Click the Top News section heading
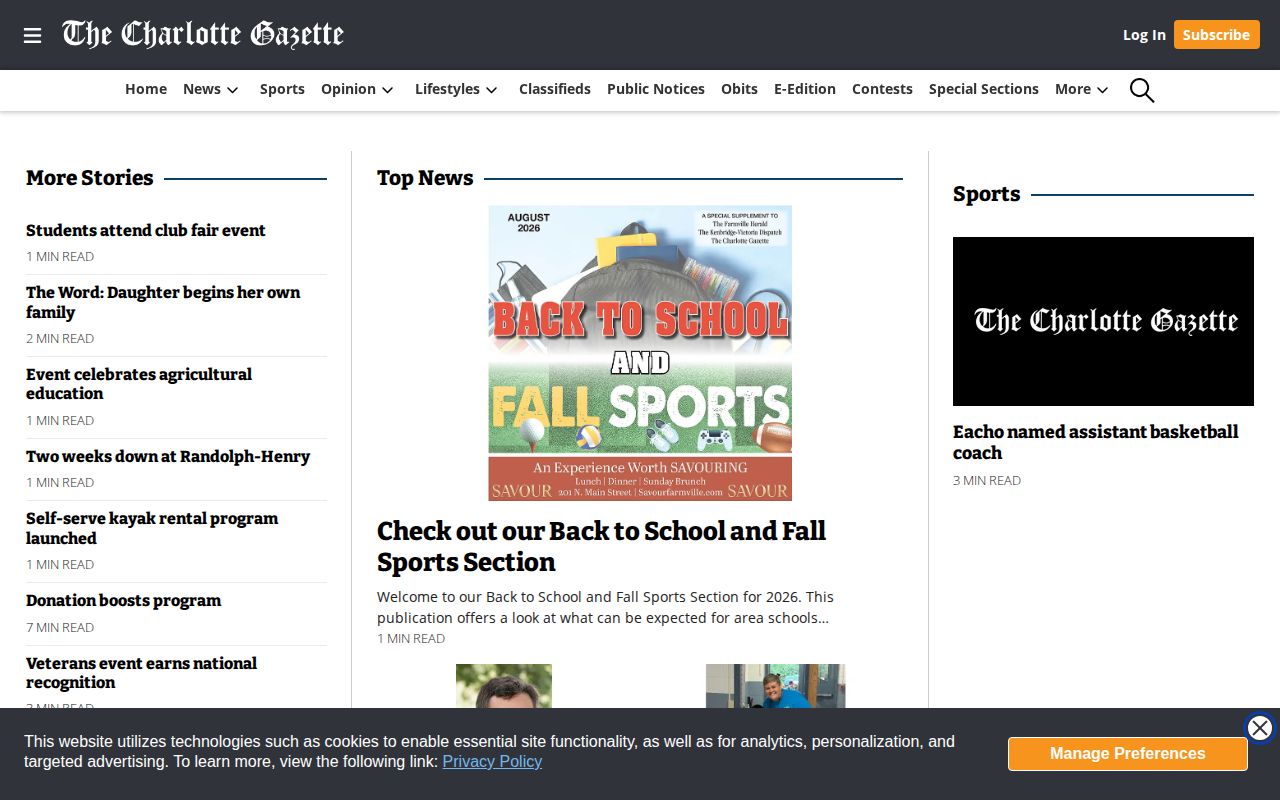Image resolution: width=1280 pixels, height=800 pixels. 425,178
